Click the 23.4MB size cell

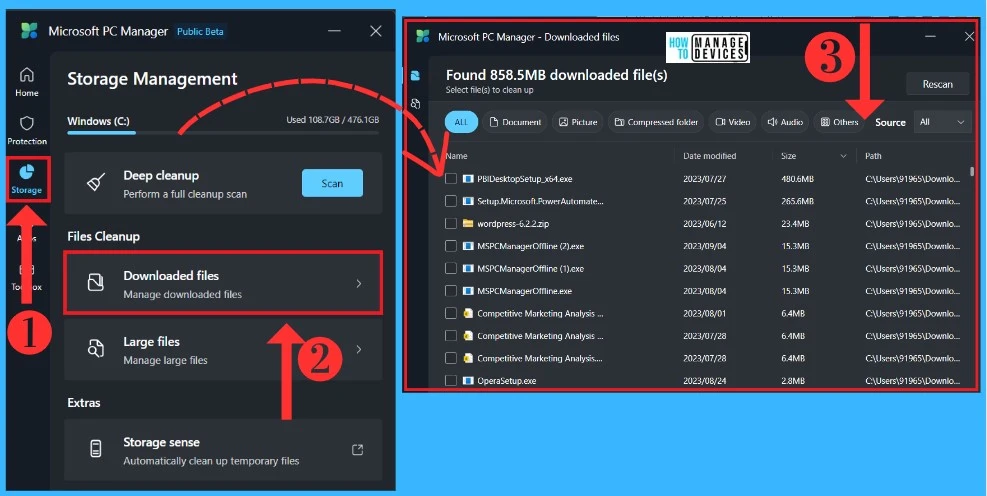pos(794,223)
